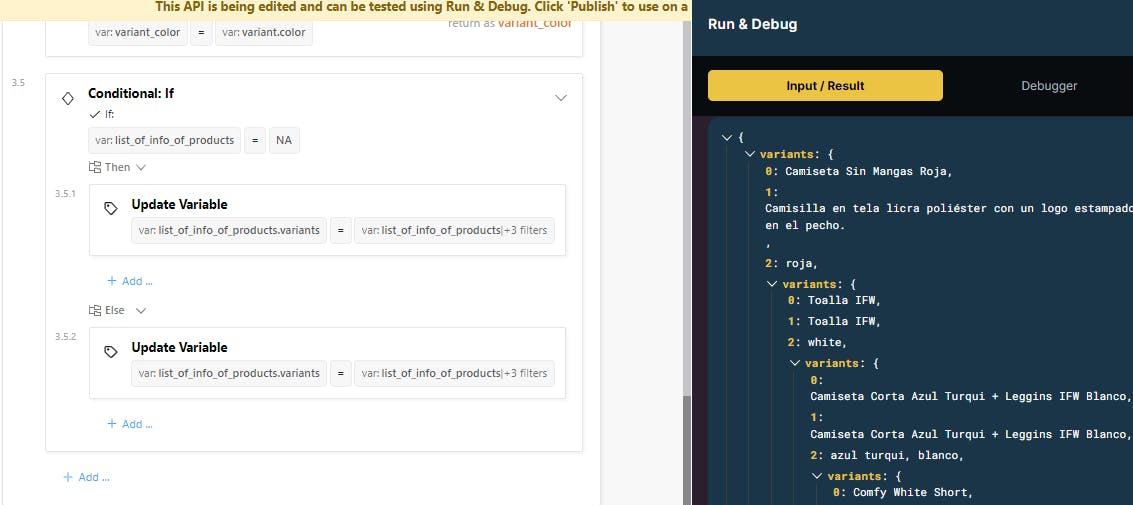Click the 'Else' branch label
This screenshot has width=1133, height=505.
115,310
